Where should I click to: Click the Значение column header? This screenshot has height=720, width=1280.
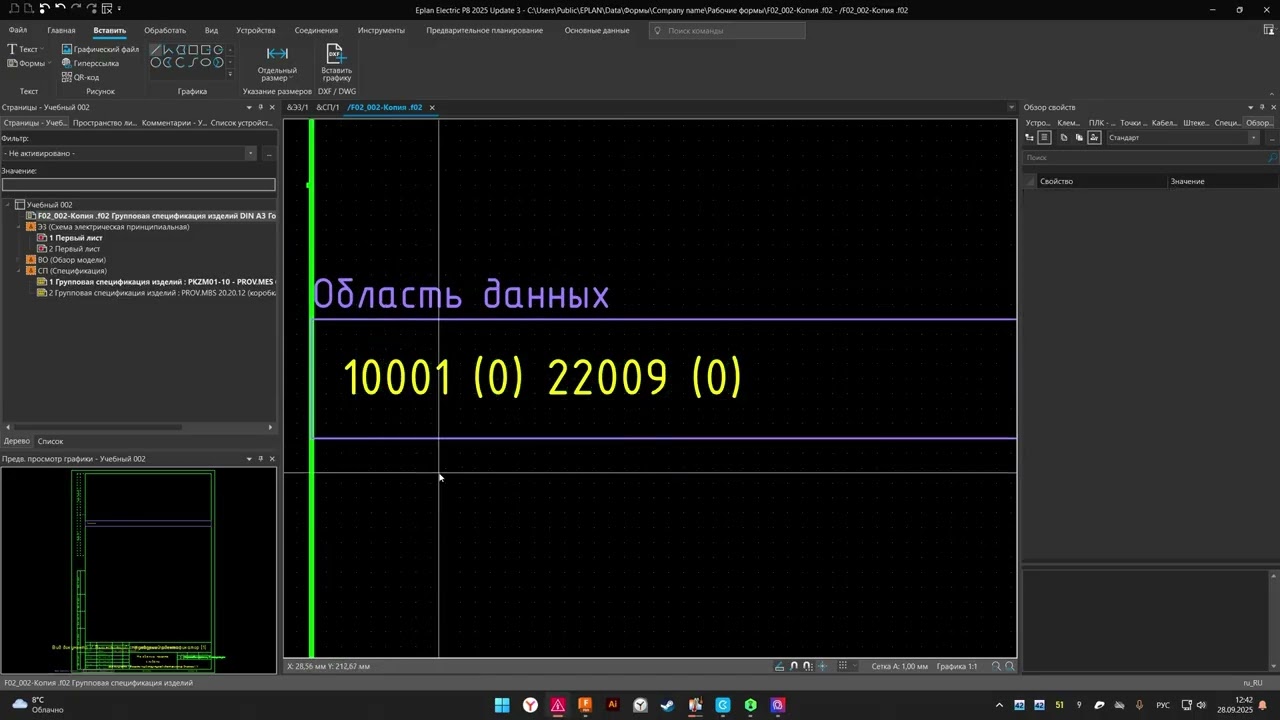1222,181
